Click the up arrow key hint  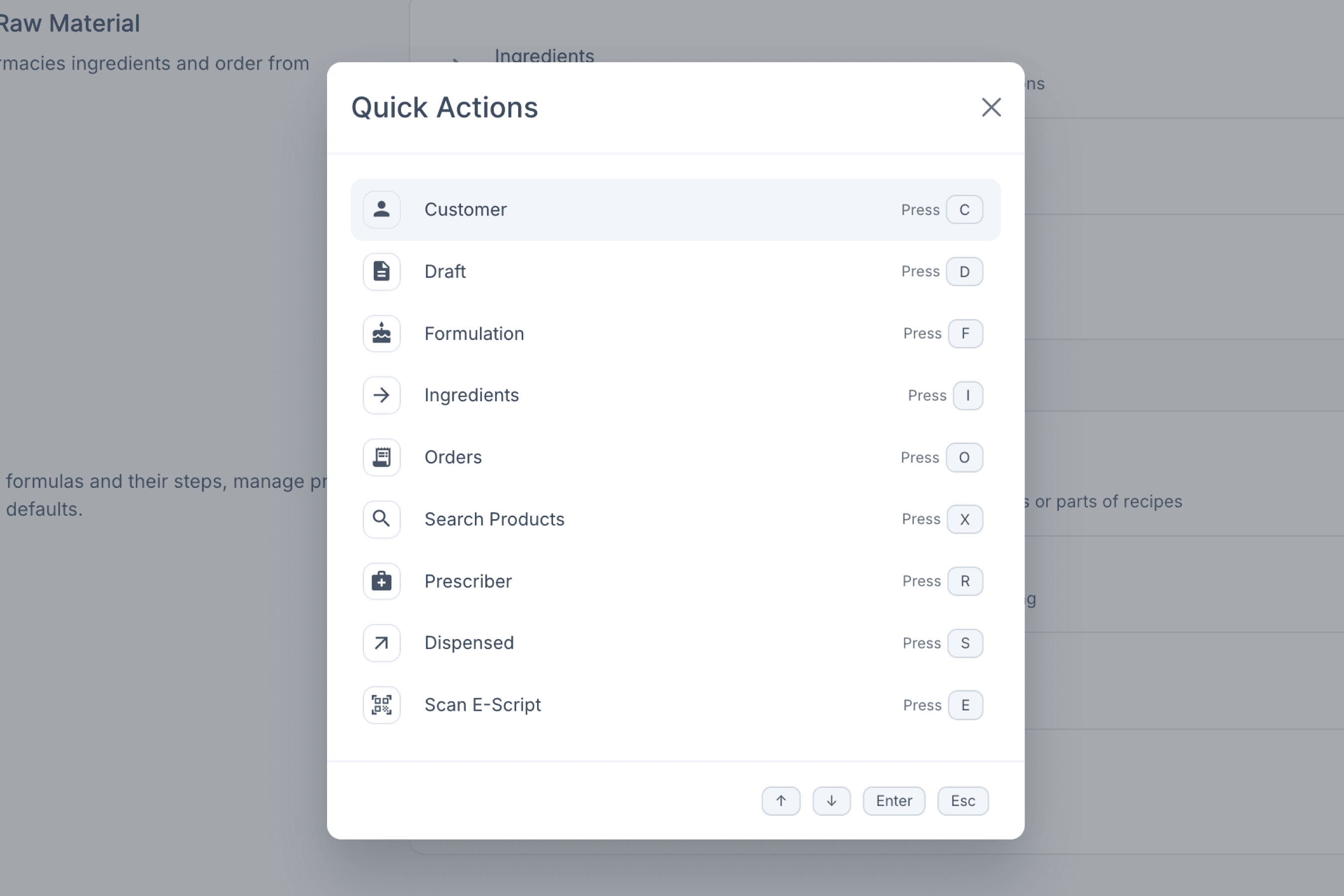click(781, 801)
